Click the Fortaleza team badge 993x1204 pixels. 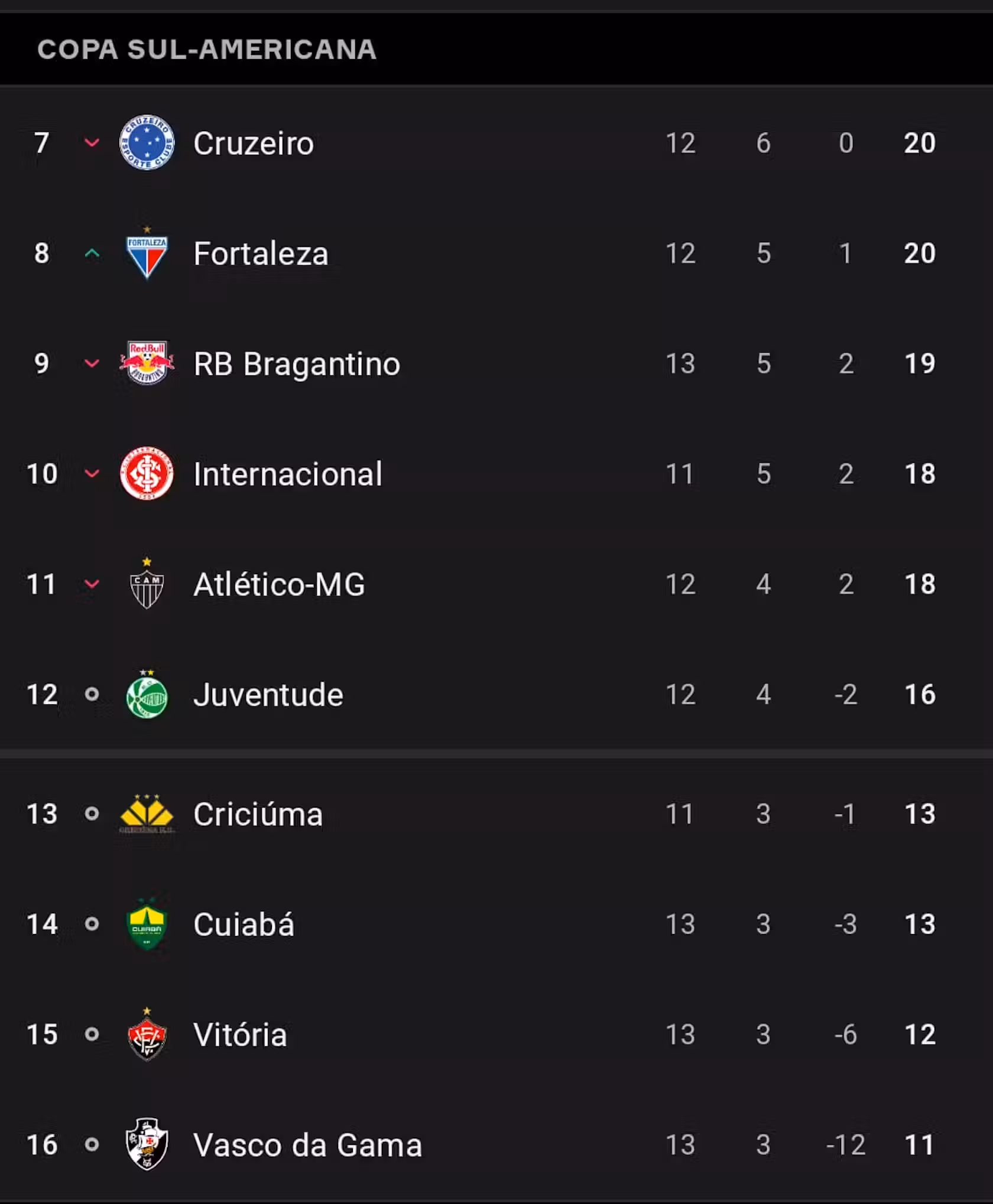tap(147, 253)
